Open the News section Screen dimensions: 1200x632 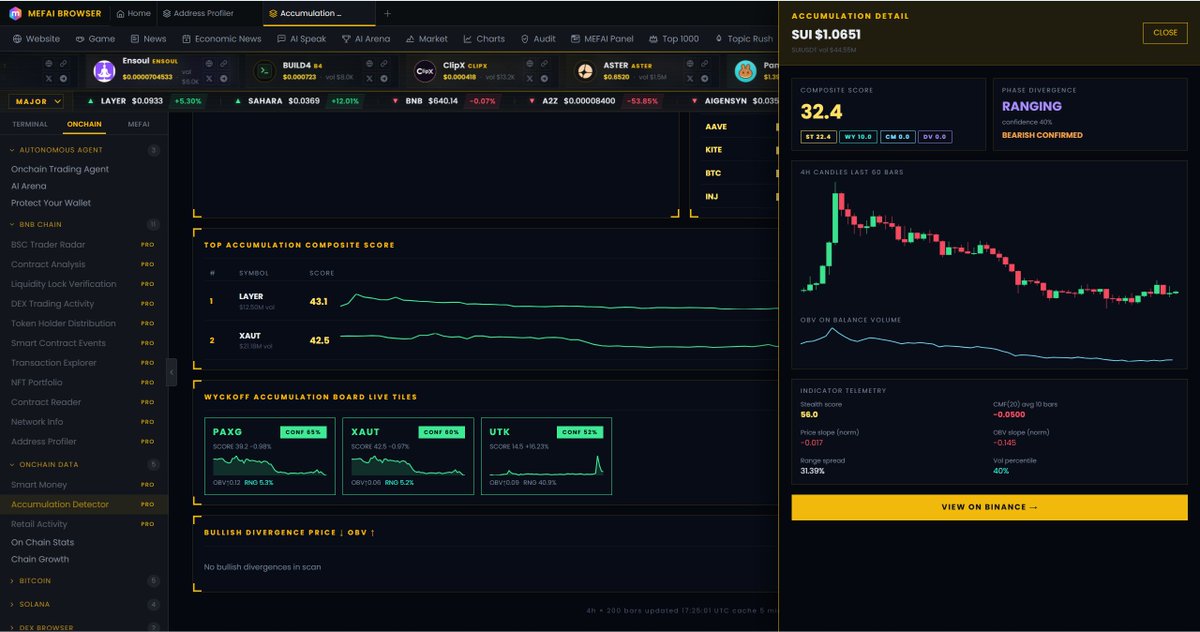click(x=147, y=39)
